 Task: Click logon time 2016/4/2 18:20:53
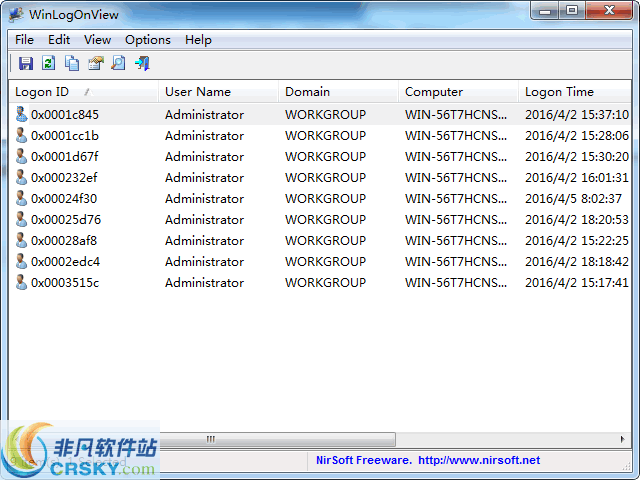(577, 220)
